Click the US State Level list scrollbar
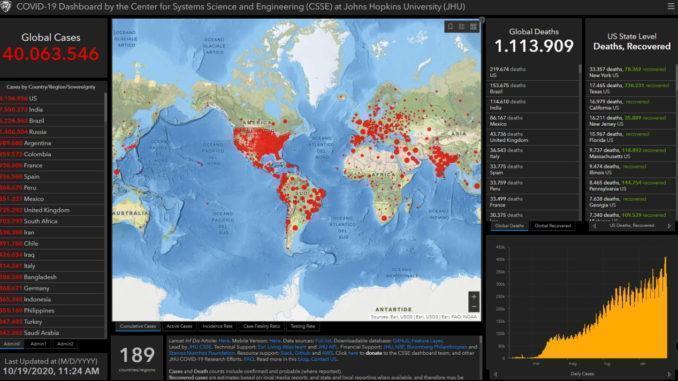Image resolution: width=678 pixels, height=381 pixels. click(676, 143)
